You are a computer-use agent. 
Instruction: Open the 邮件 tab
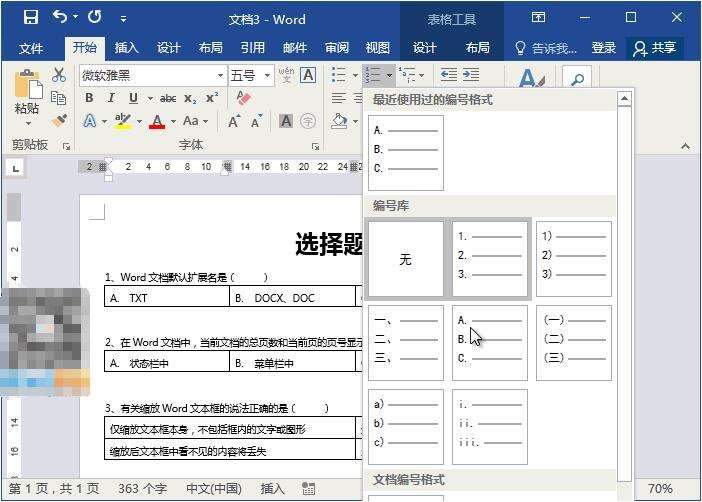click(295, 47)
